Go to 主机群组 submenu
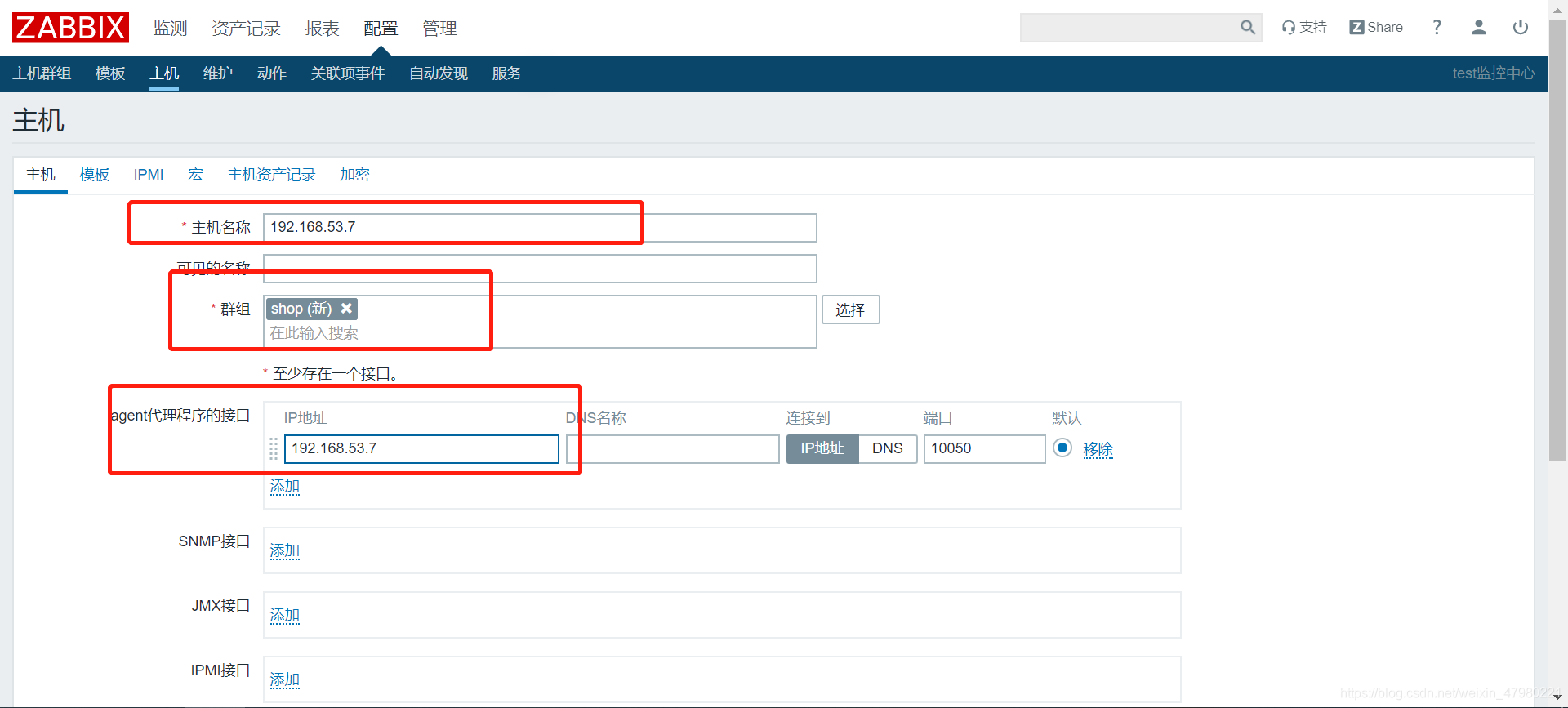1568x708 pixels. [x=42, y=73]
